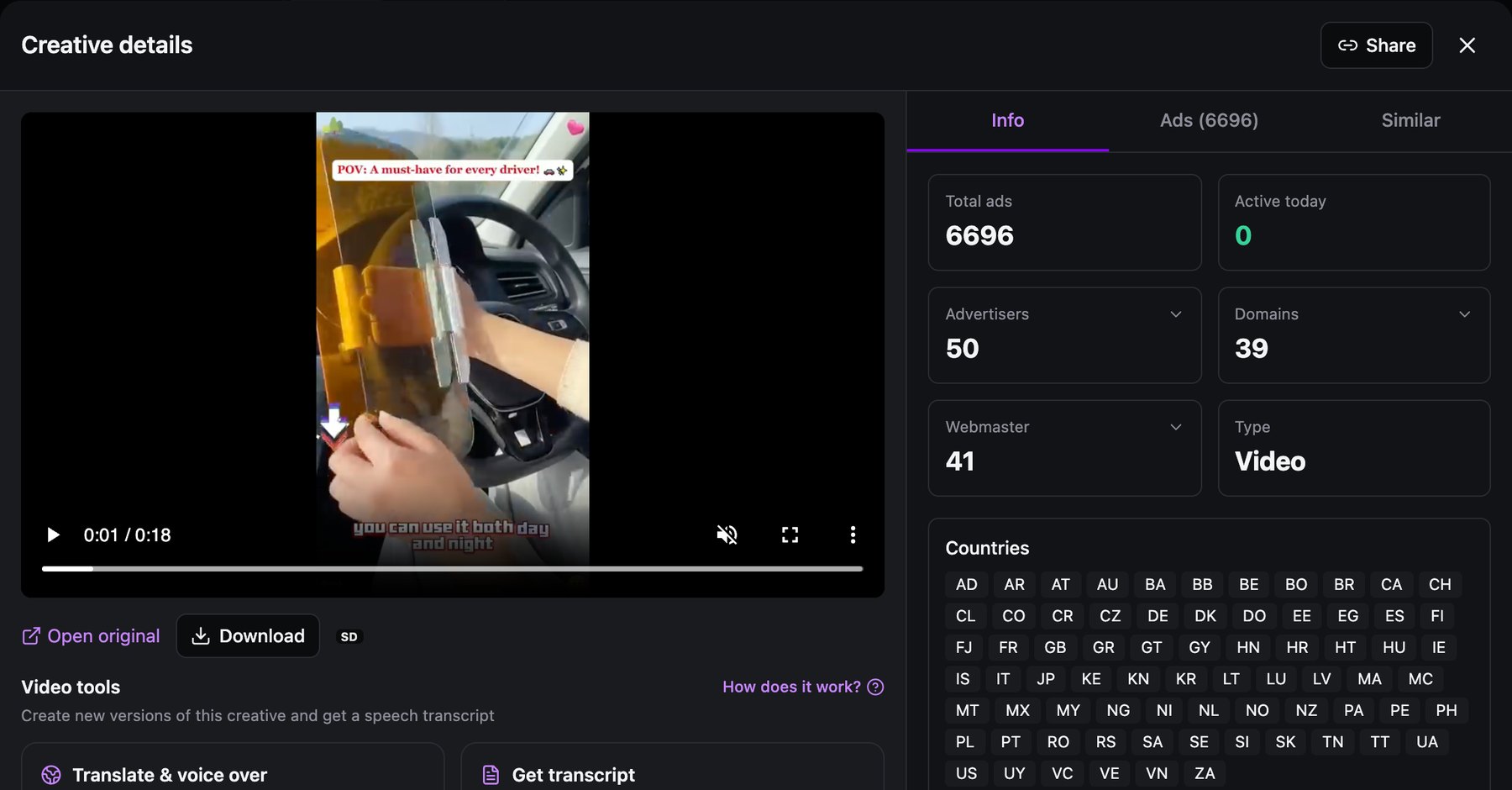
Task: Select the FR country tag
Action: 1008,647
